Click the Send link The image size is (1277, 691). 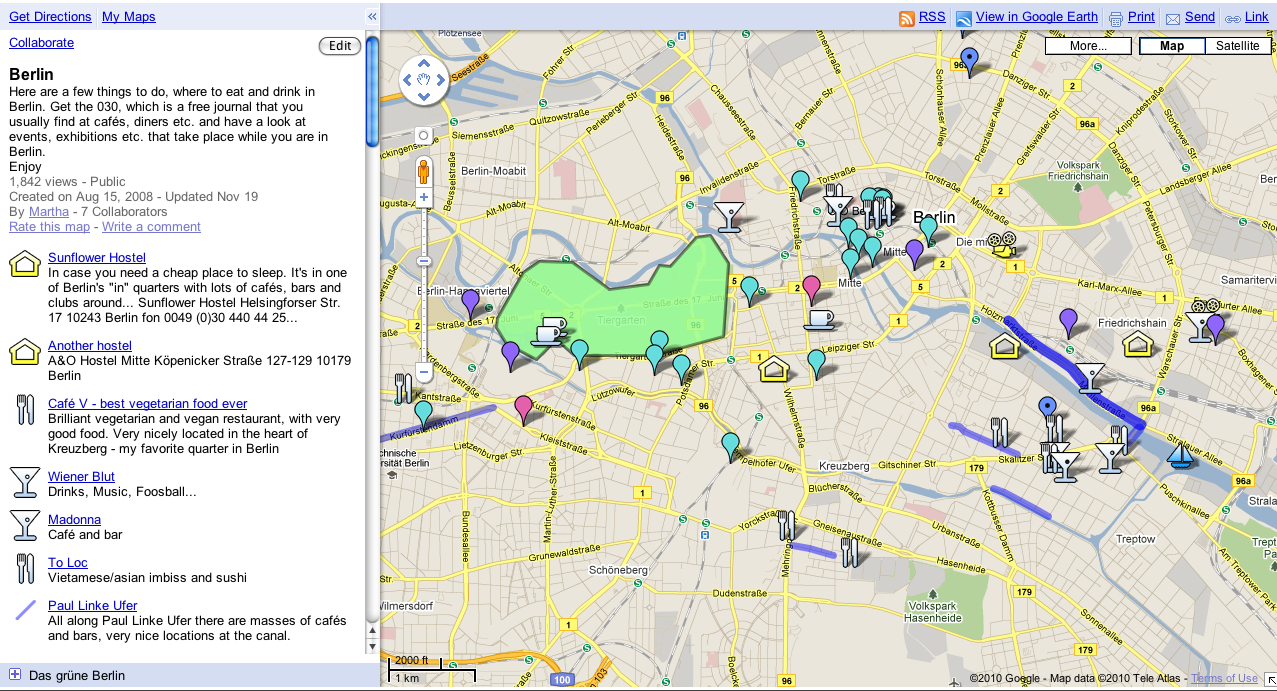pos(1200,17)
